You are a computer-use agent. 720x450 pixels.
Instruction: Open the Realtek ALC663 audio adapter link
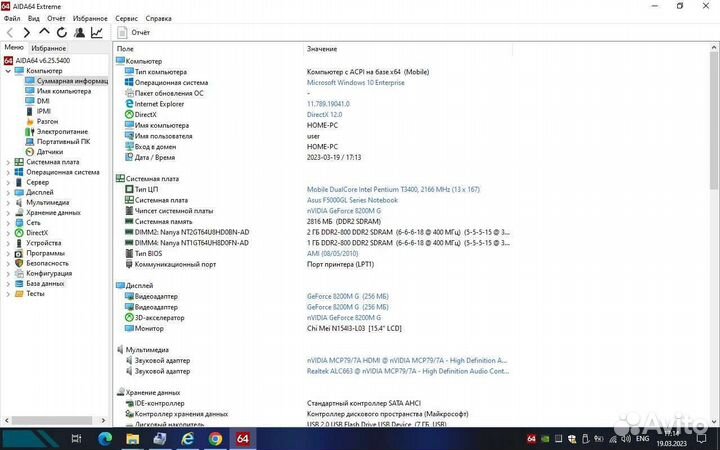coord(408,371)
